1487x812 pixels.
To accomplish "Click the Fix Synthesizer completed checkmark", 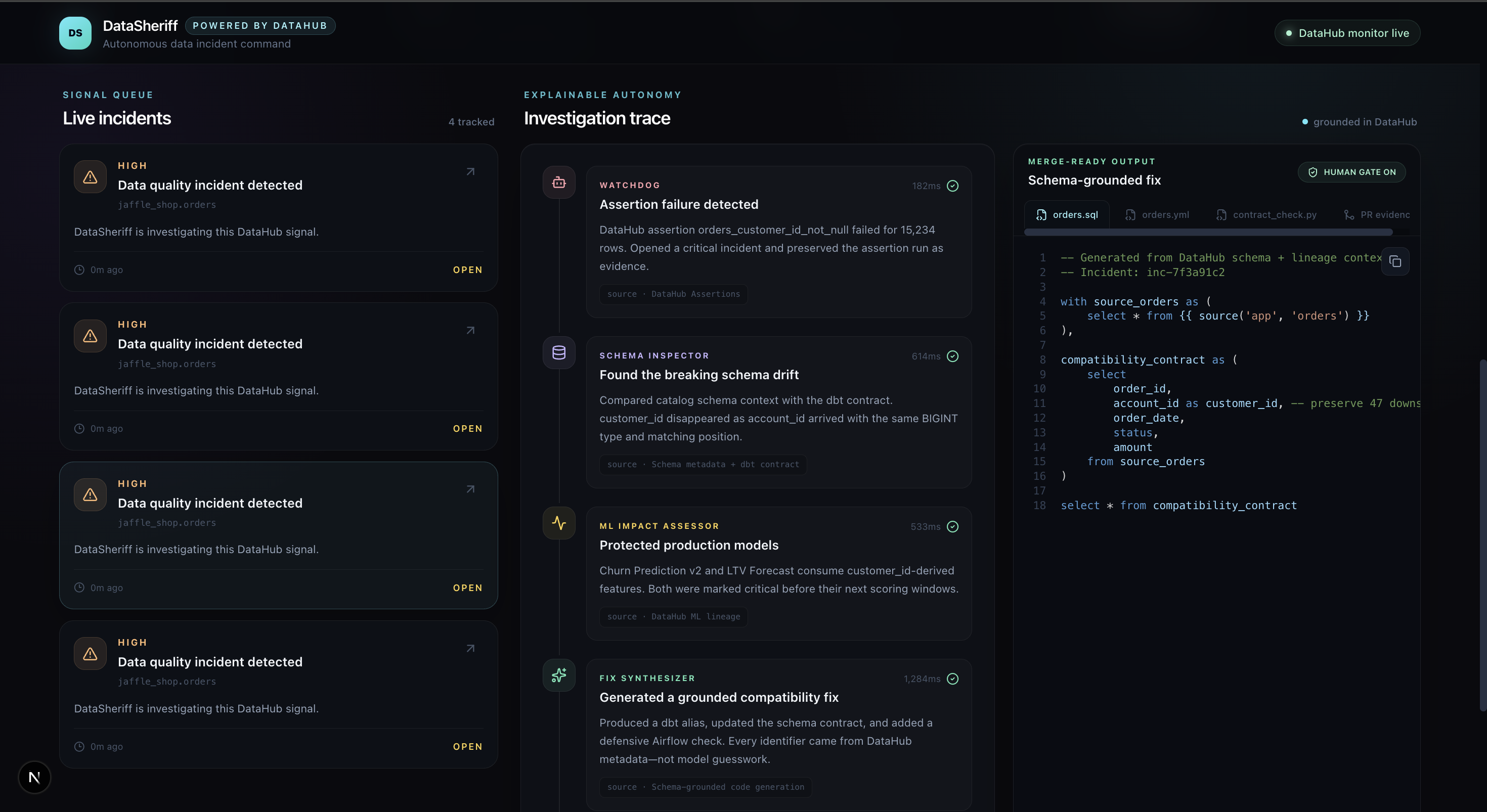I will click(x=952, y=679).
